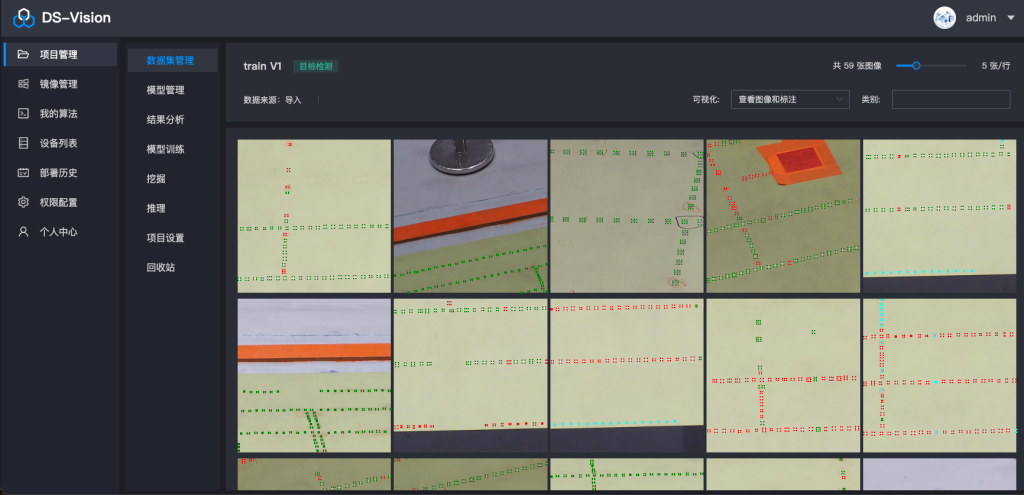This screenshot has height=495, width=1024.
Task: Click the admin username text
Action: tap(981, 18)
